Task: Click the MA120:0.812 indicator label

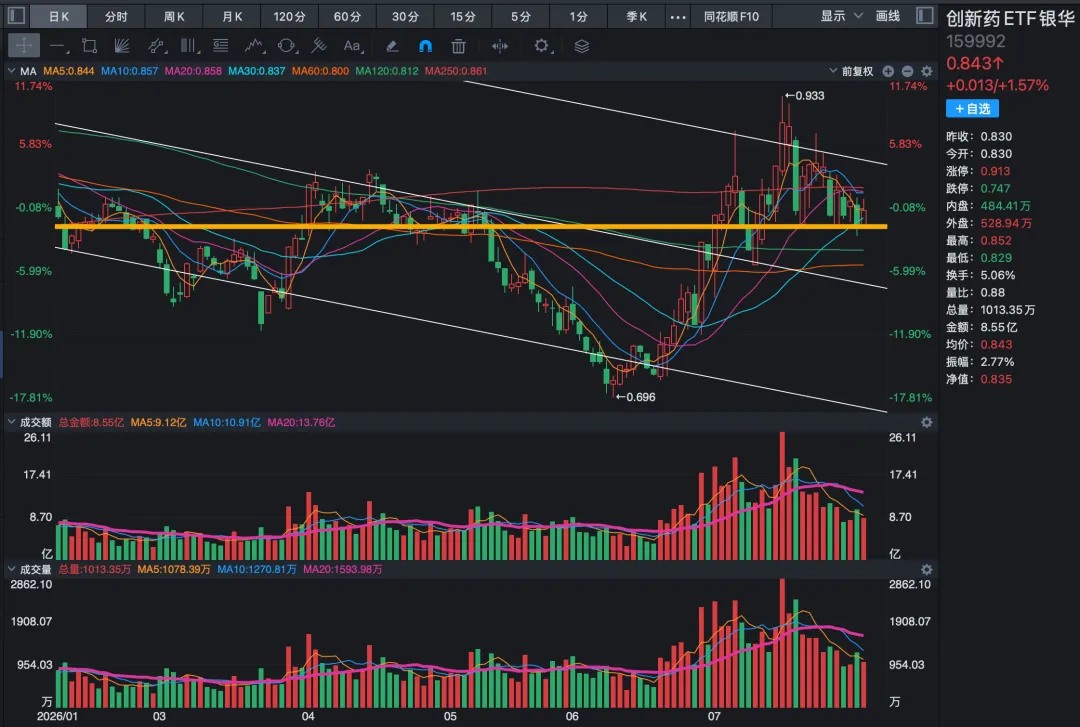Action: tap(387, 71)
